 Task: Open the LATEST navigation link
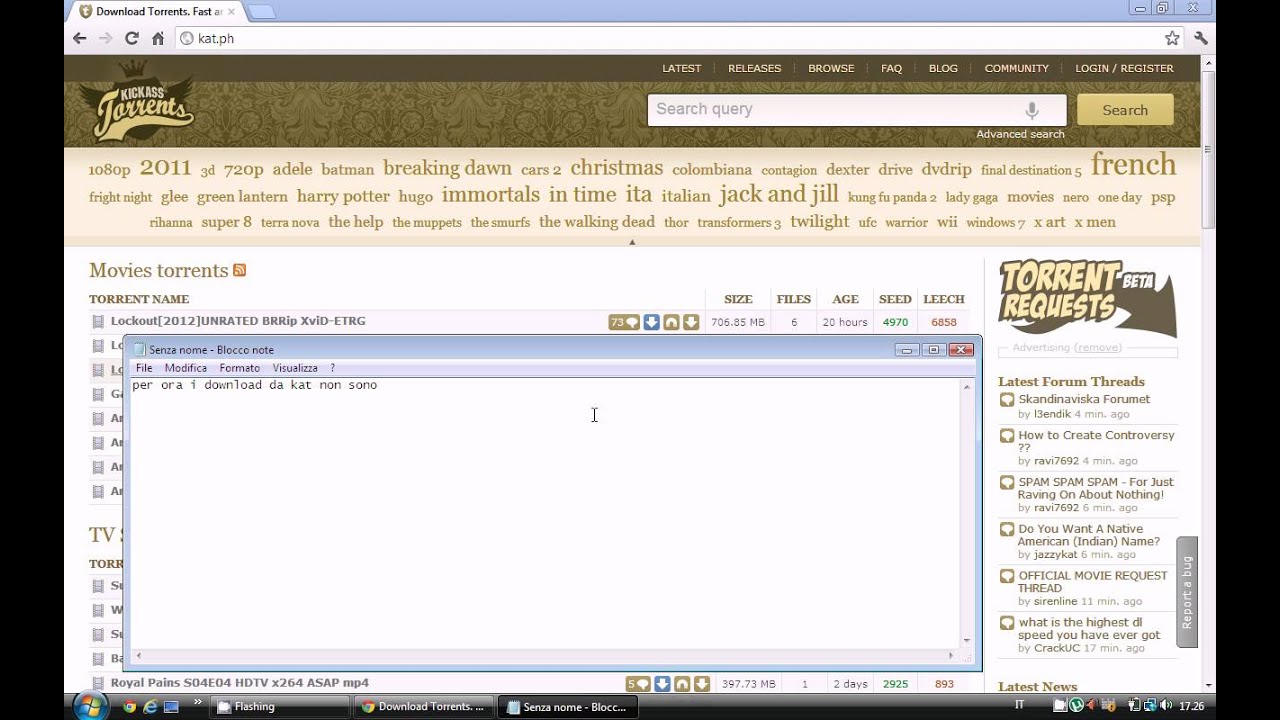pyautogui.click(x=682, y=68)
